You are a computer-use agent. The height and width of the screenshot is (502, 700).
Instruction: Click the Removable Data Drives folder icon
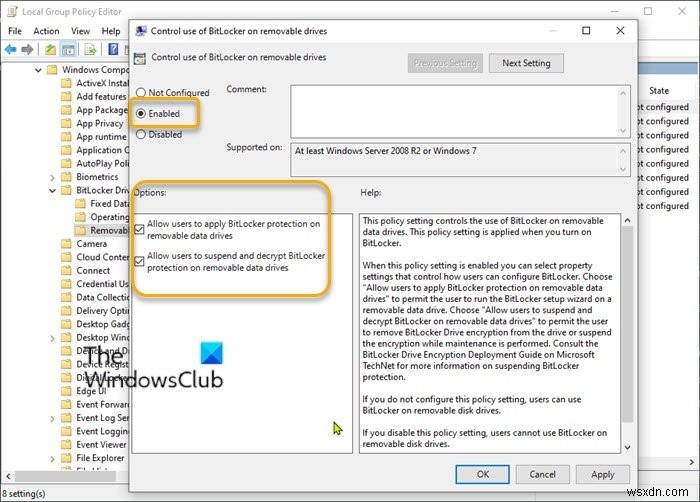tap(80, 230)
